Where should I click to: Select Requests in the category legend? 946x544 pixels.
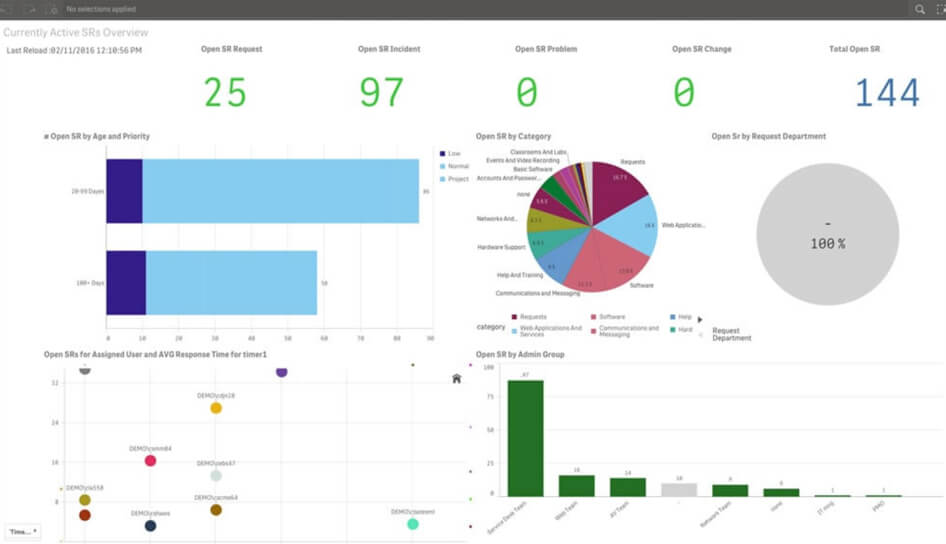[529, 317]
